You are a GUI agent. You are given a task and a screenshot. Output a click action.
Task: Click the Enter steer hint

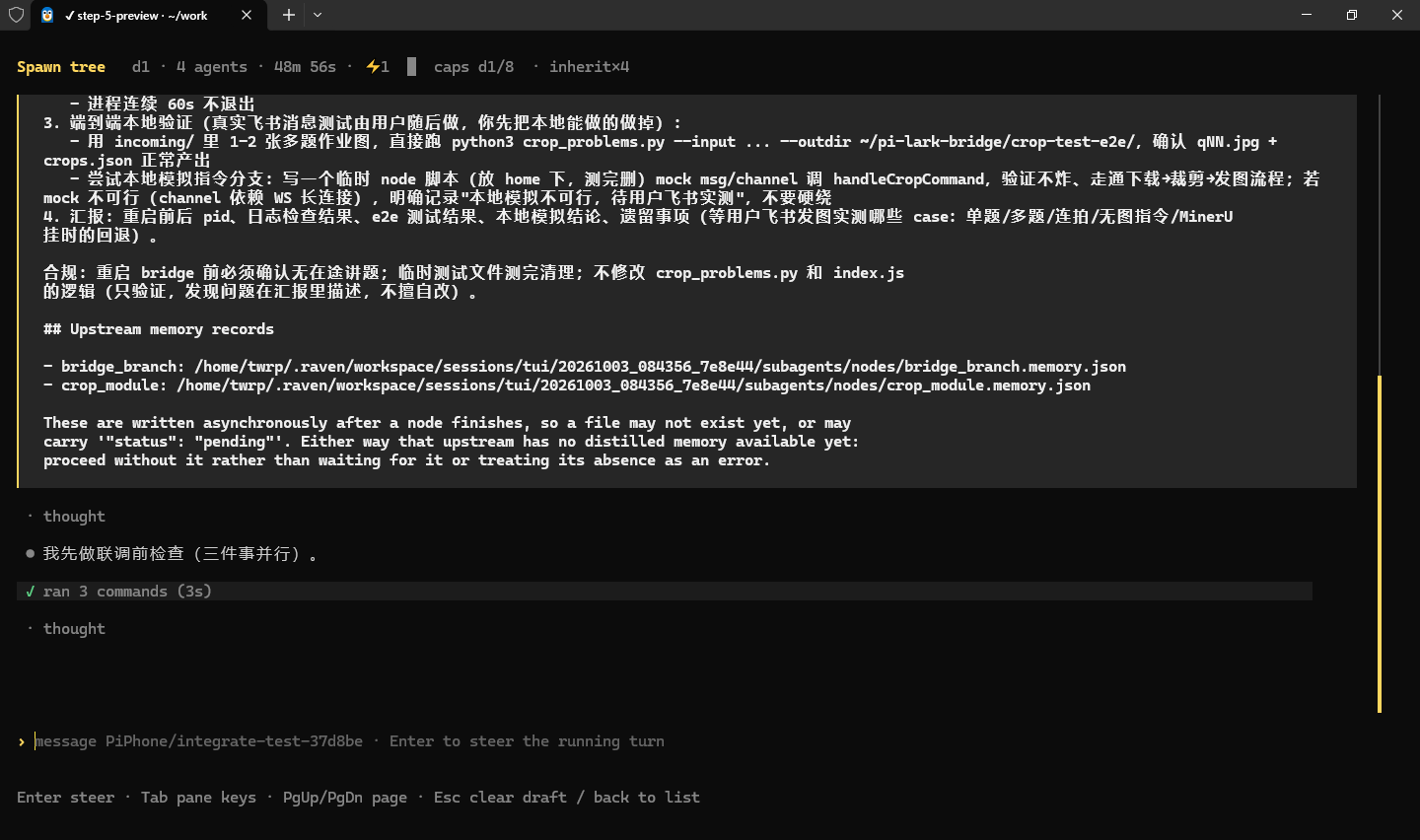65,798
